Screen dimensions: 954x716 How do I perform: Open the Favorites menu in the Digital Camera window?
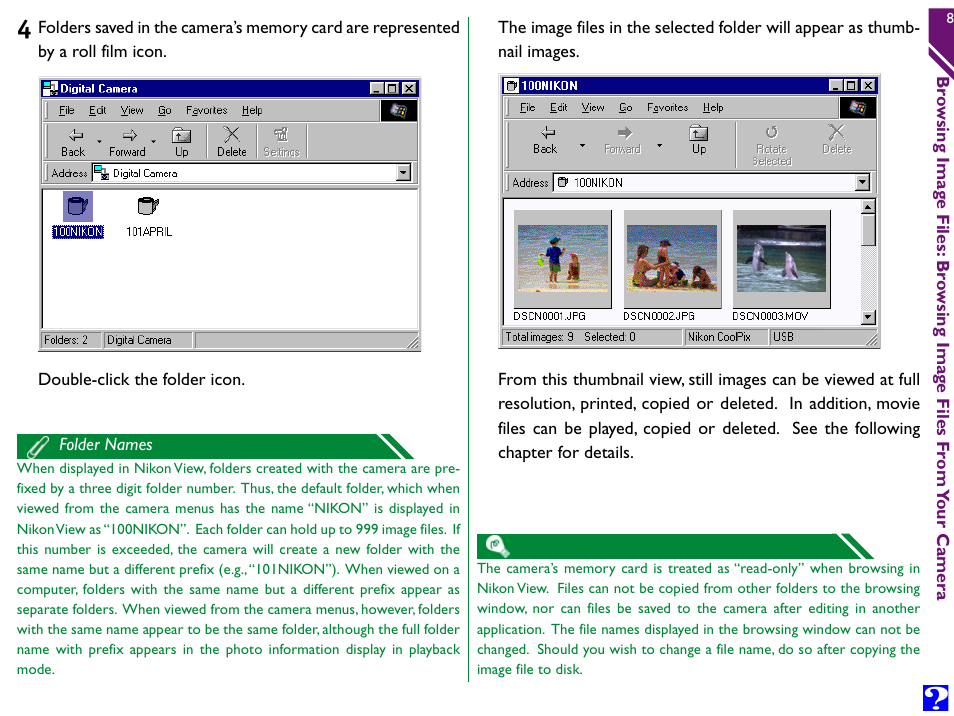pos(206,111)
